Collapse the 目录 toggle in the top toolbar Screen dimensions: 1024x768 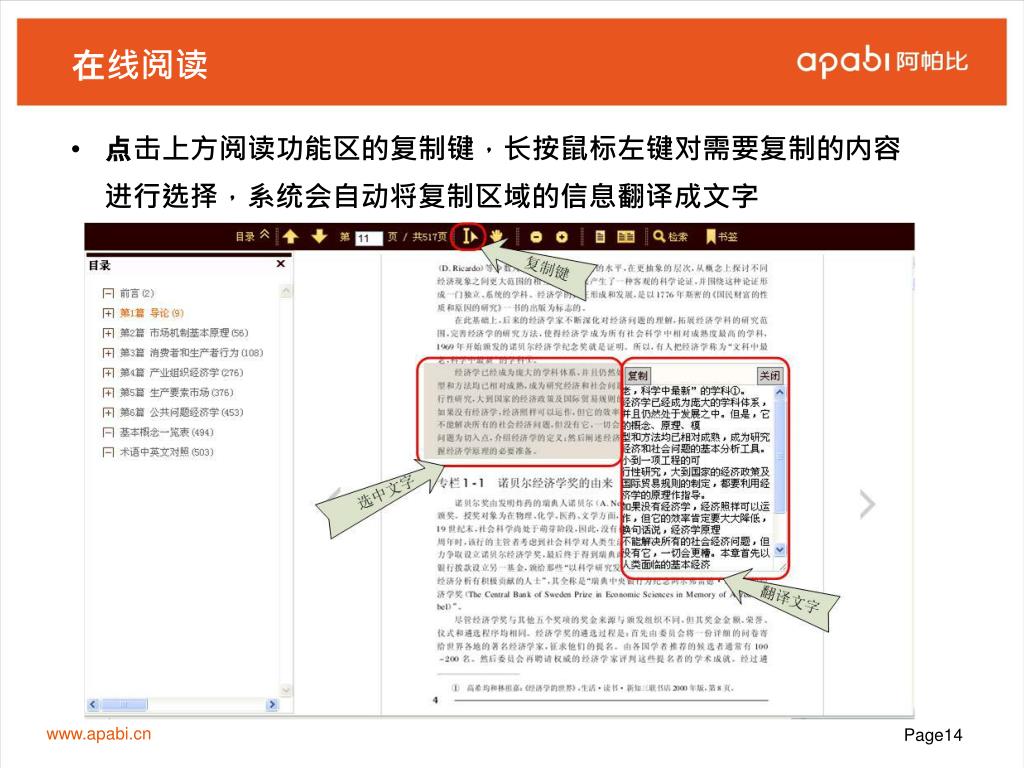click(x=252, y=236)
